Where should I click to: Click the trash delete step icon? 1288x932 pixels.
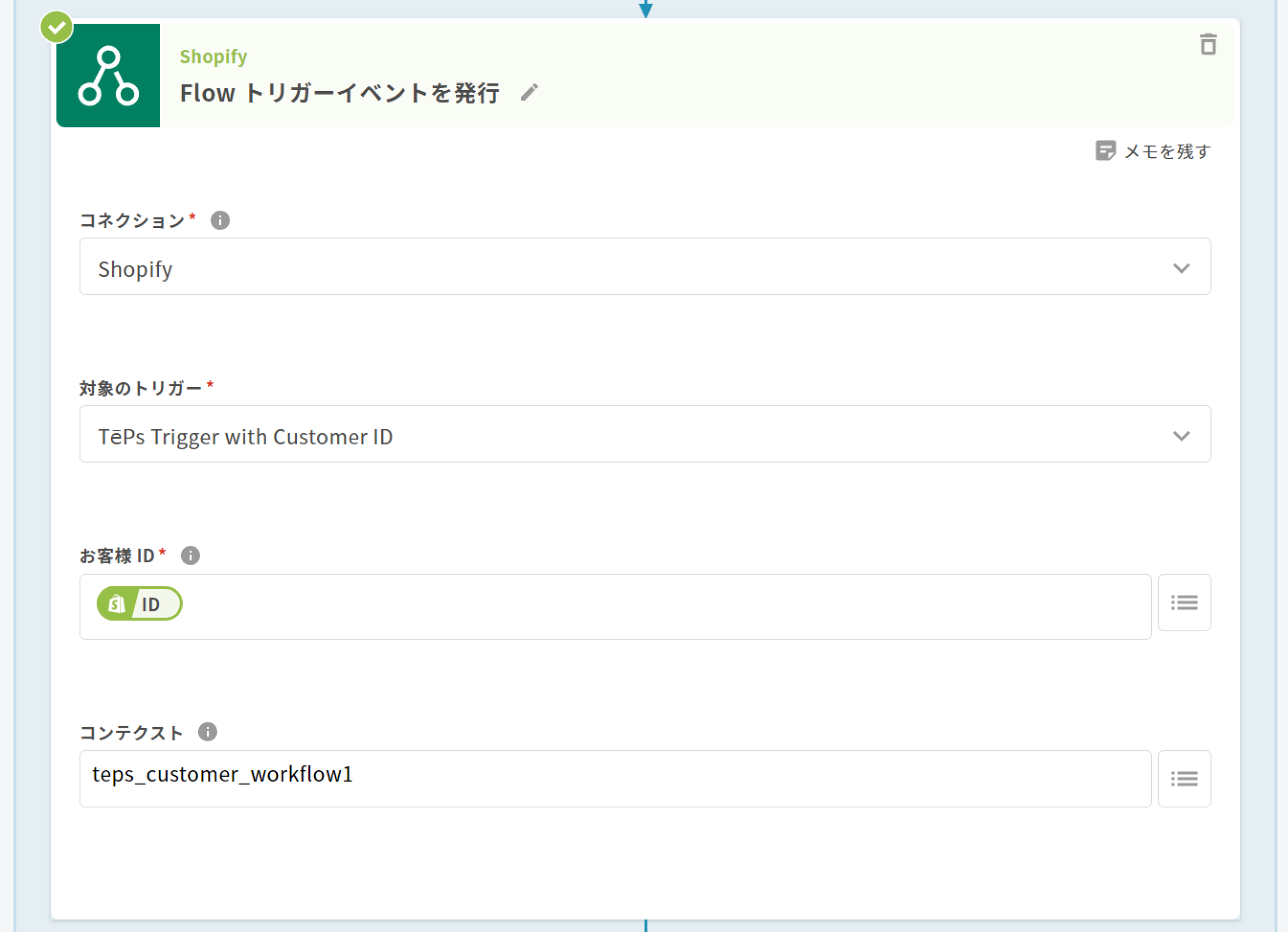pyautogui.click(x=1208, y=44)
